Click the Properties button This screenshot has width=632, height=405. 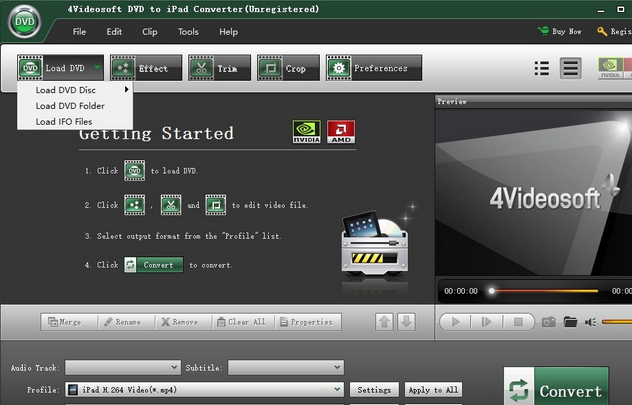[308, 322]
